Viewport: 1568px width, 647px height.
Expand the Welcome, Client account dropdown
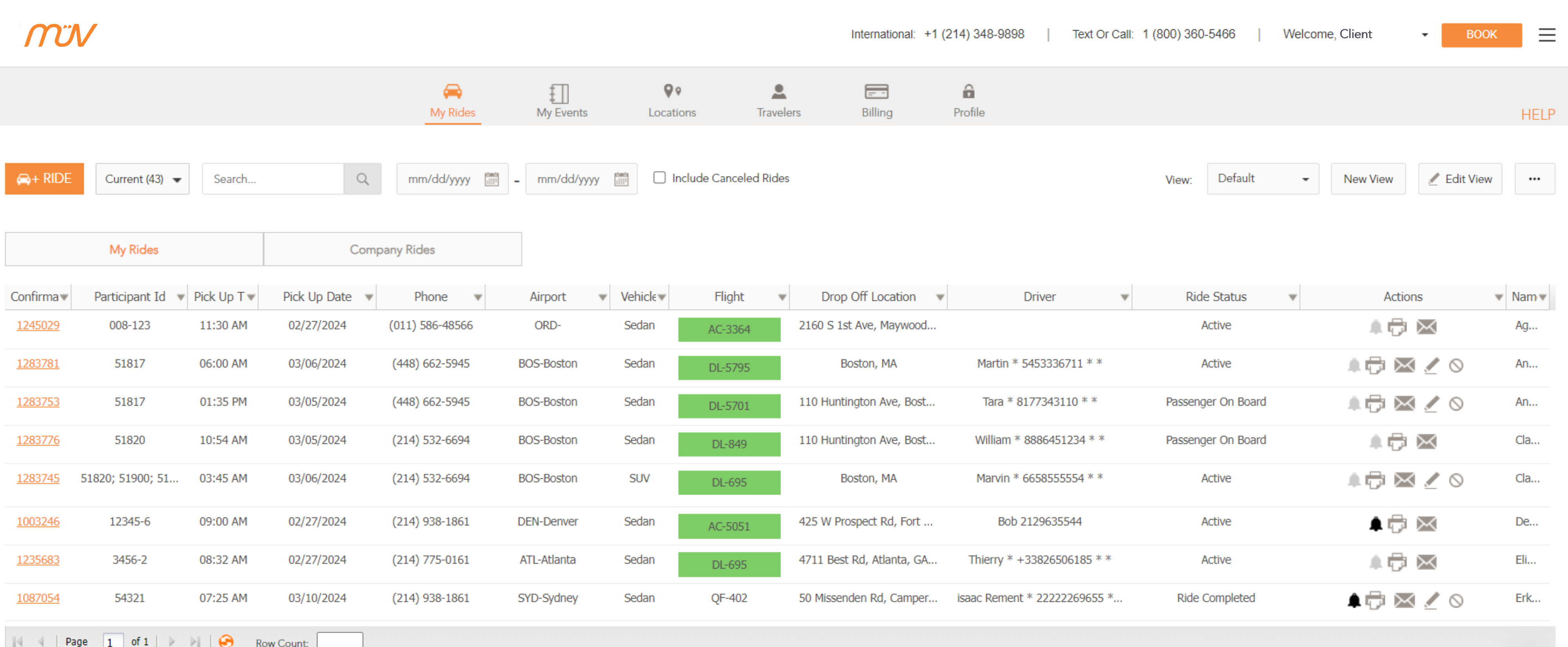point(1425,35)
